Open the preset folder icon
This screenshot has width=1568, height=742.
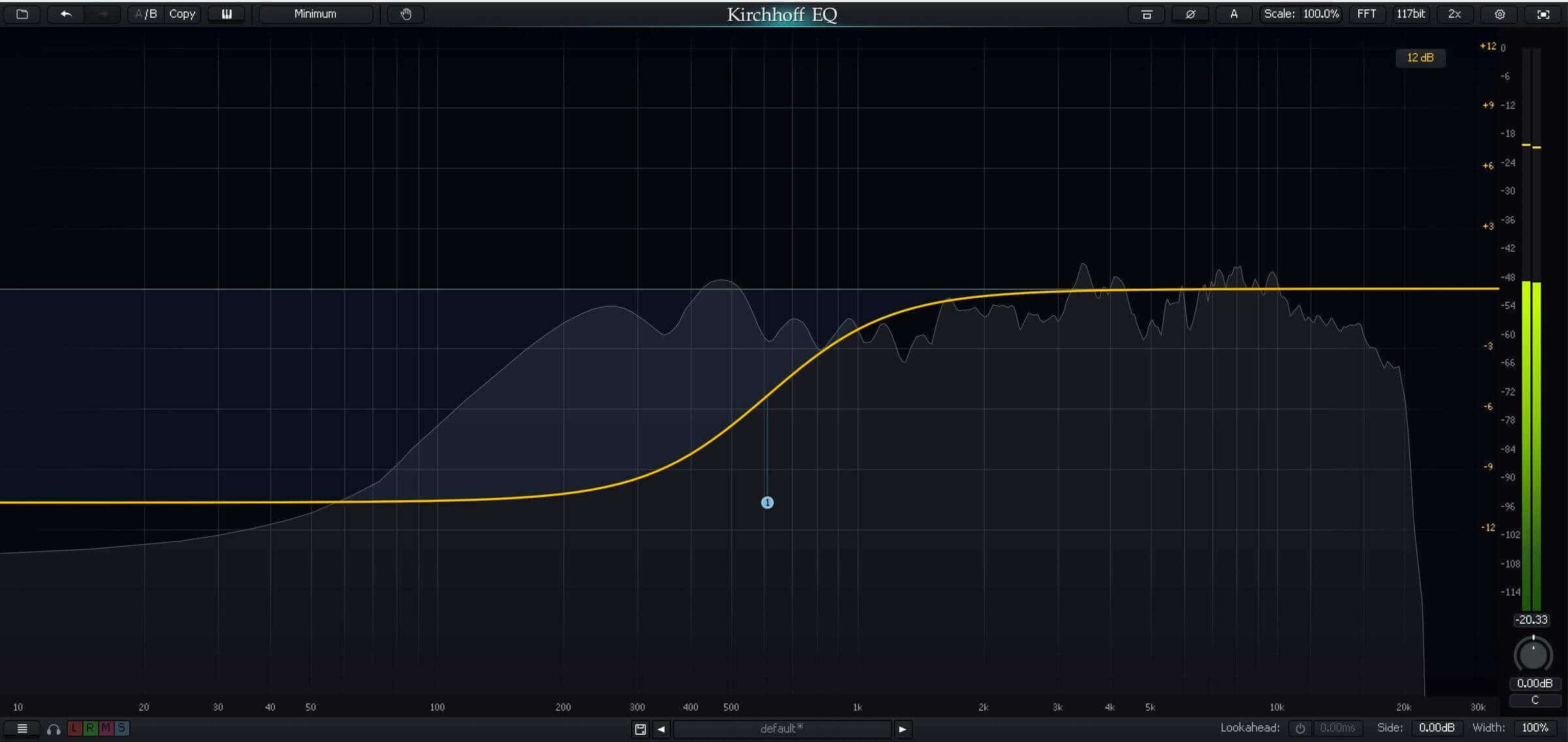coord(22,14)
